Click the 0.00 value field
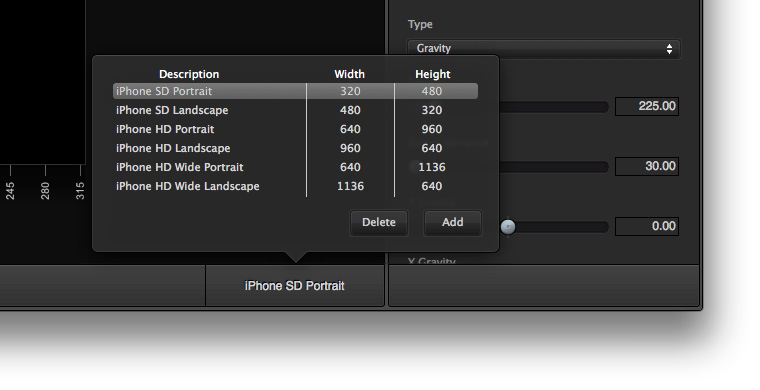 (647, 226)
